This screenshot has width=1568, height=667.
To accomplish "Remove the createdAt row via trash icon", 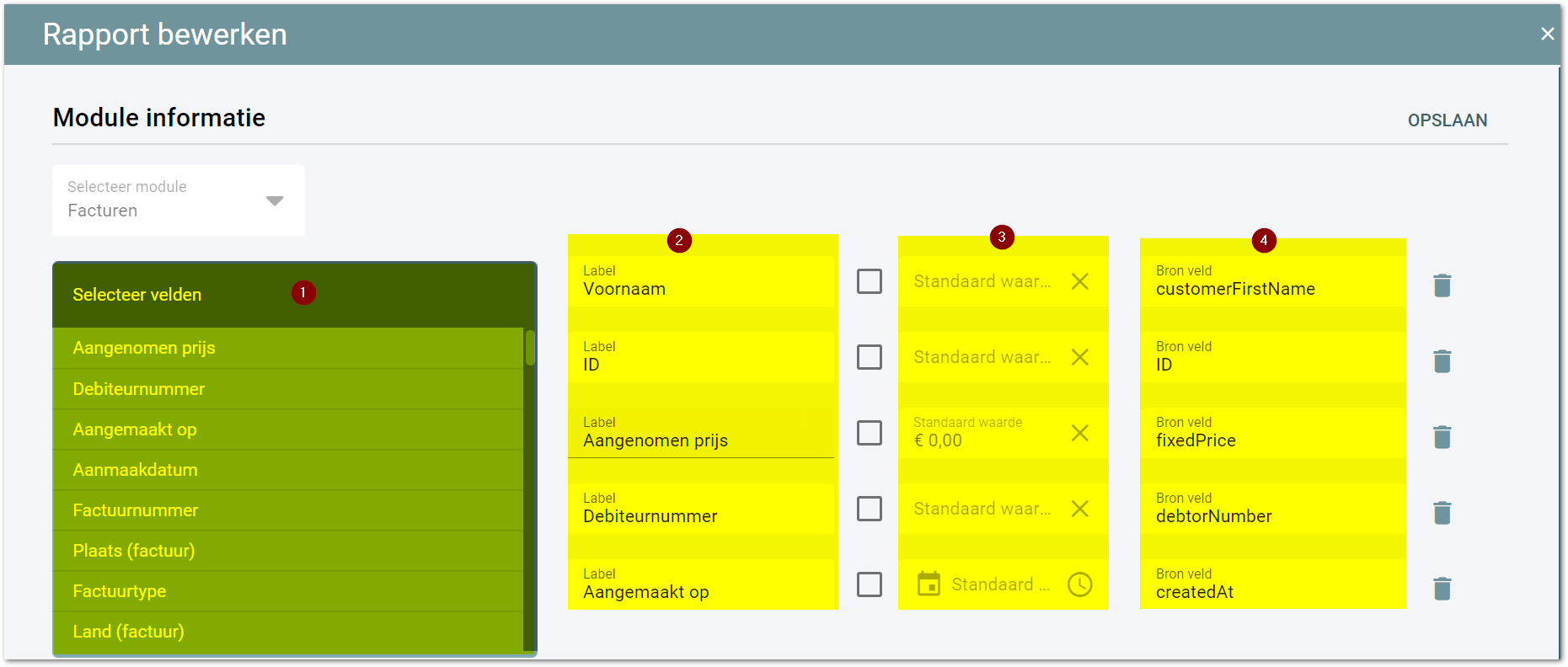I will (1442, 589).
